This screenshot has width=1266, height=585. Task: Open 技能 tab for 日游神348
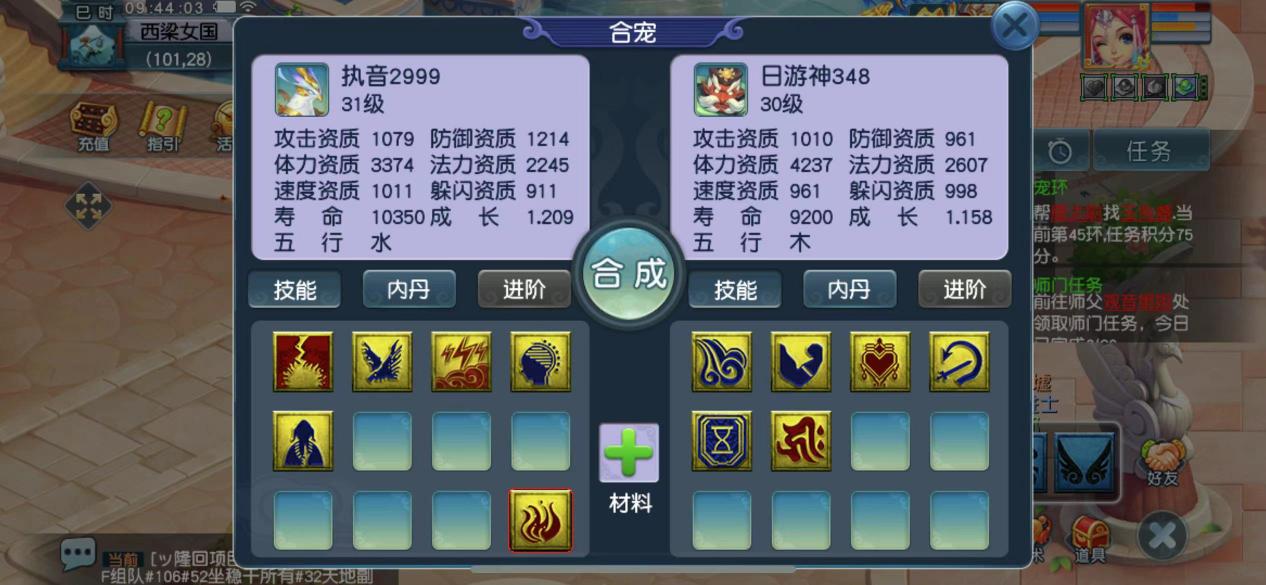pos(735,289)
